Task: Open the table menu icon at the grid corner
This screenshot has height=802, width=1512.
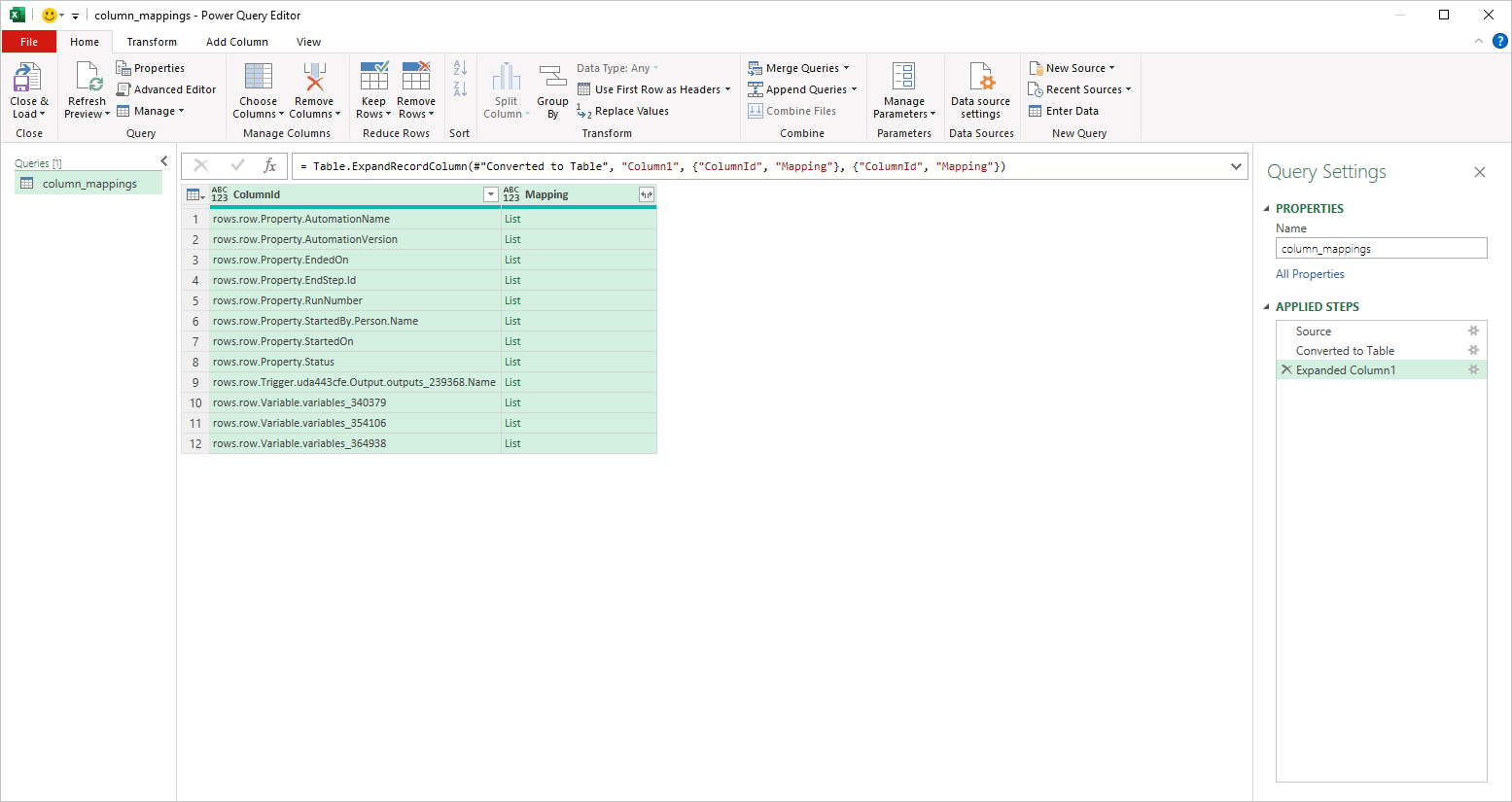Action: (x=195, y=194)
